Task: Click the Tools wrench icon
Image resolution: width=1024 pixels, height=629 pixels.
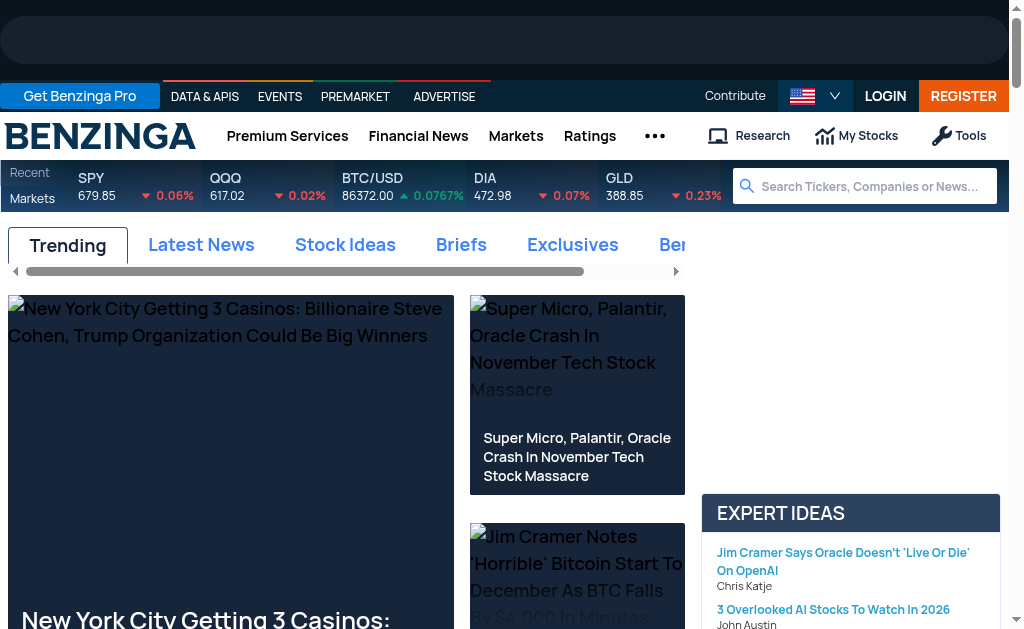Action: pyautogui.click(x=941, y=136)
